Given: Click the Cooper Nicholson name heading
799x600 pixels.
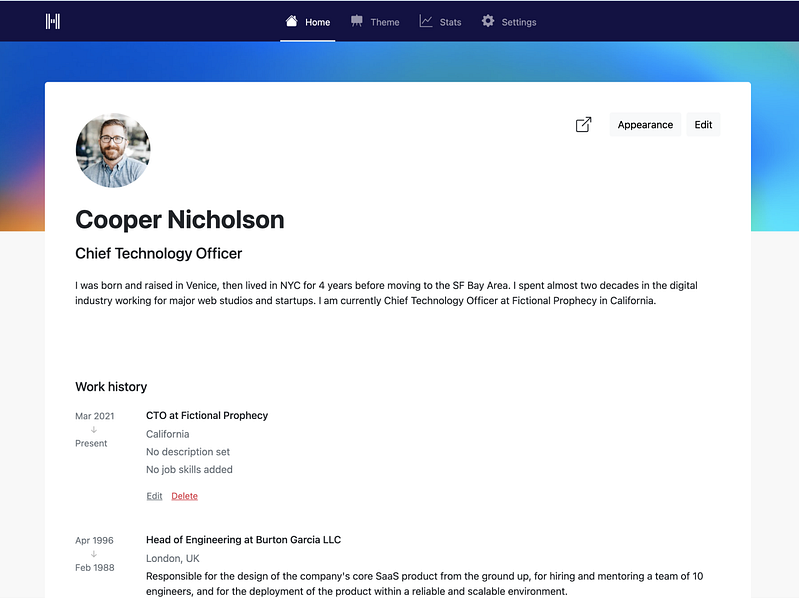Looking at the screenshot, I should (x=180, y=220).
